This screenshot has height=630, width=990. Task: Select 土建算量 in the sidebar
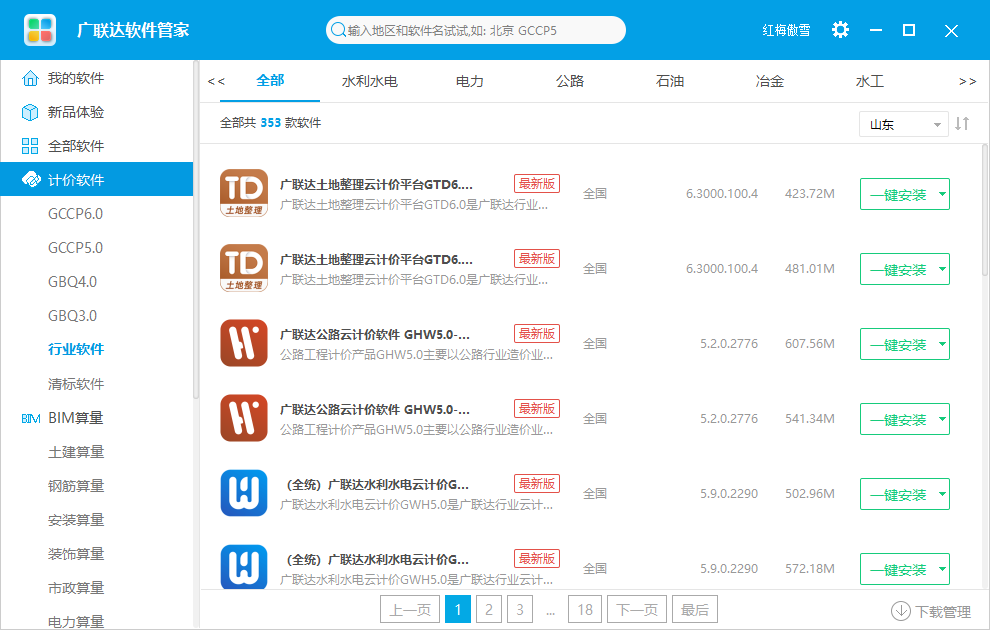point(76,452)
